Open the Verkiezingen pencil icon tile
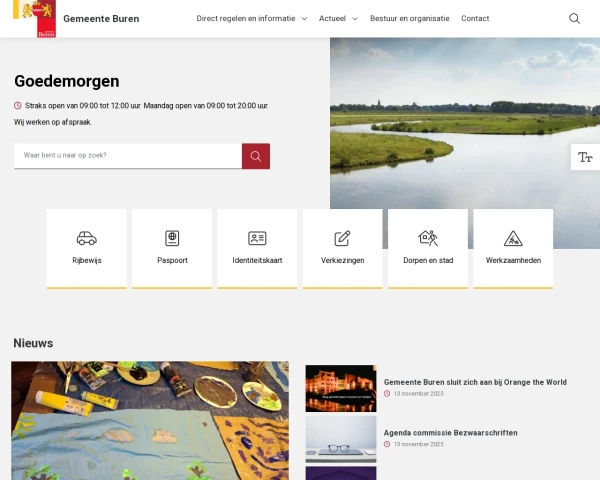The image size is (600, 480). (342, 248)
